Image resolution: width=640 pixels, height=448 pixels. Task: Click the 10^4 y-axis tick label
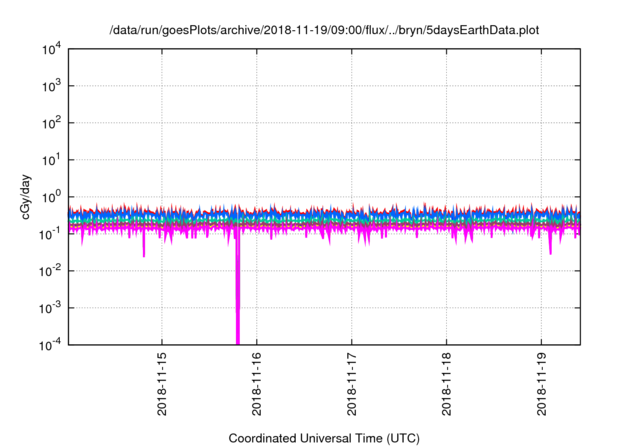click(52, 49)
